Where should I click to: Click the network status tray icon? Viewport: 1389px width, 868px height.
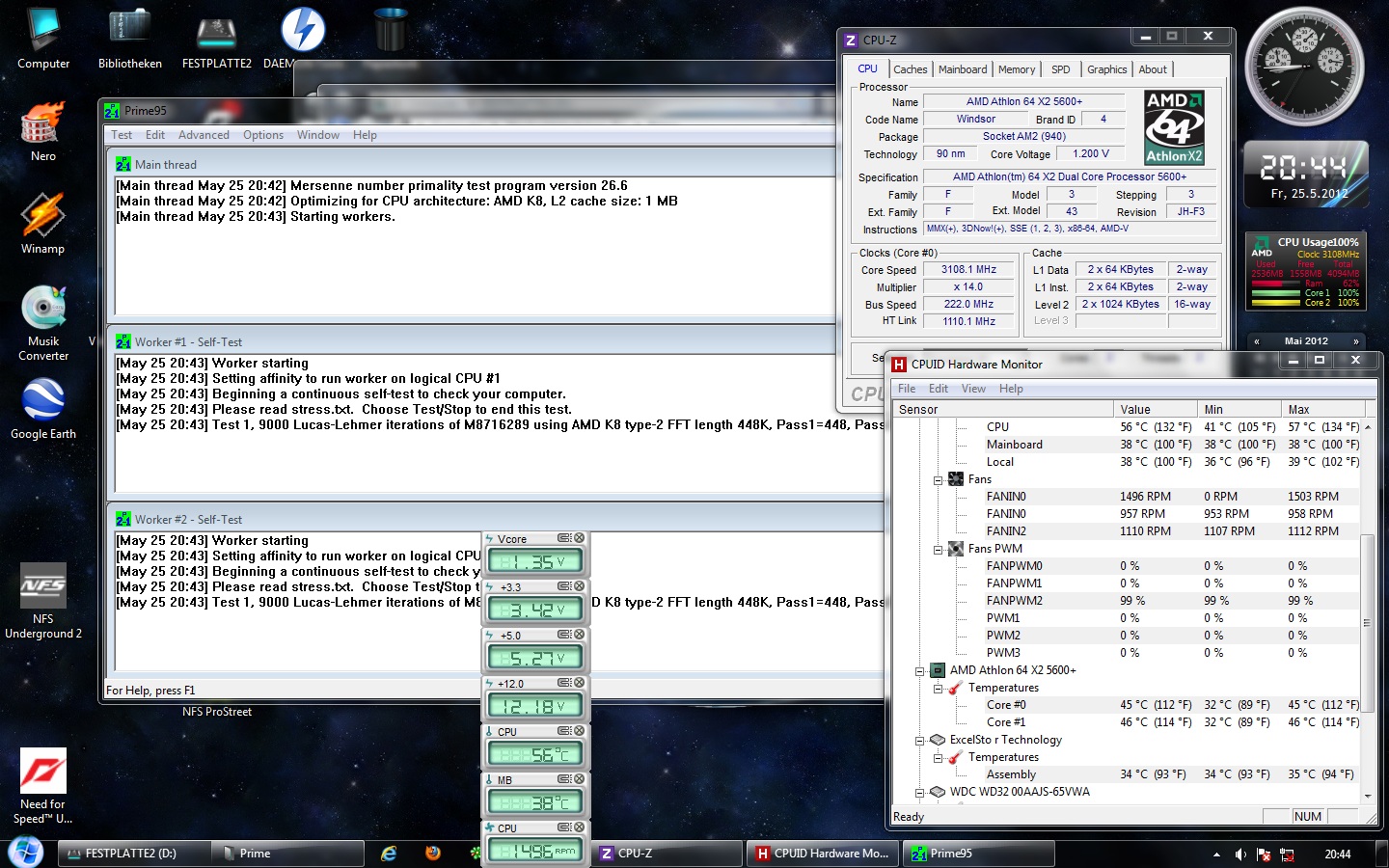pos(1287,854)
